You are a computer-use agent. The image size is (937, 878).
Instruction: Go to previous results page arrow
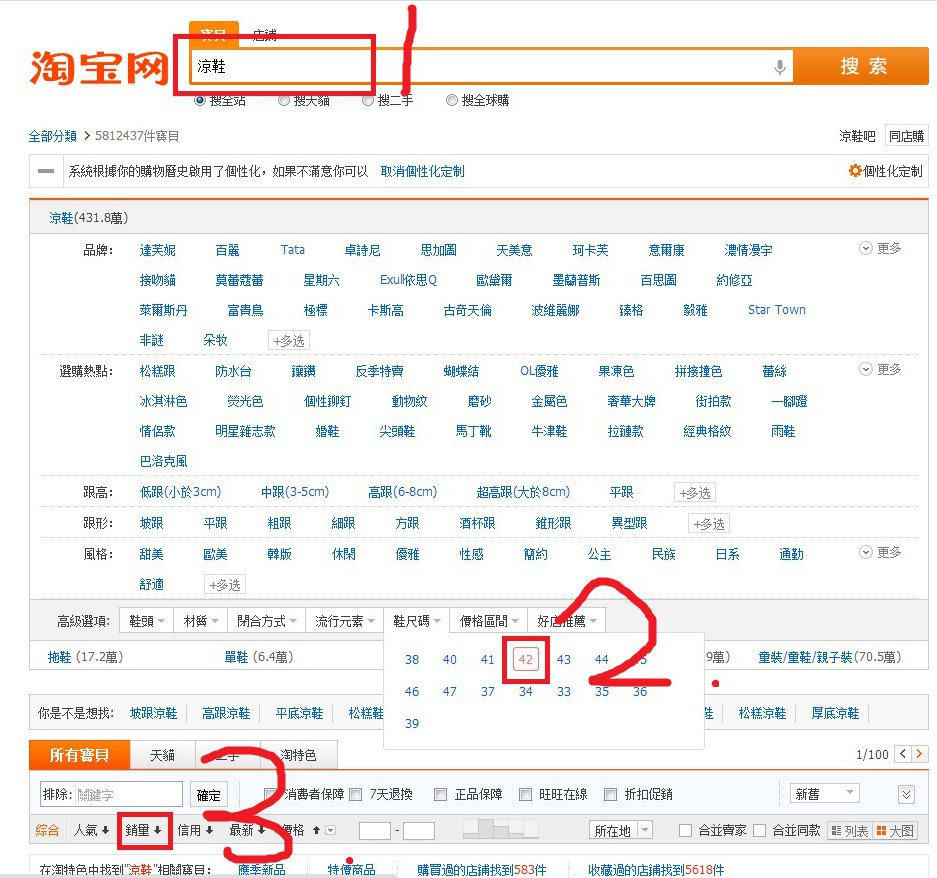click(903, 754)
